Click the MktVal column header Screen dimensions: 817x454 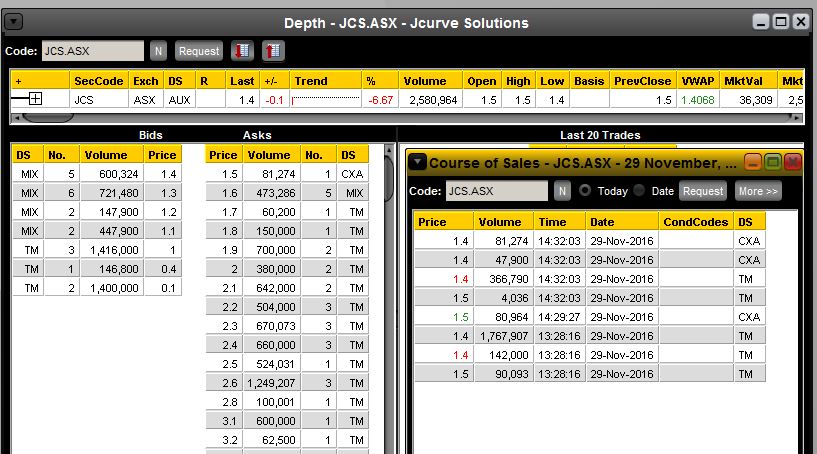(748, 81)
